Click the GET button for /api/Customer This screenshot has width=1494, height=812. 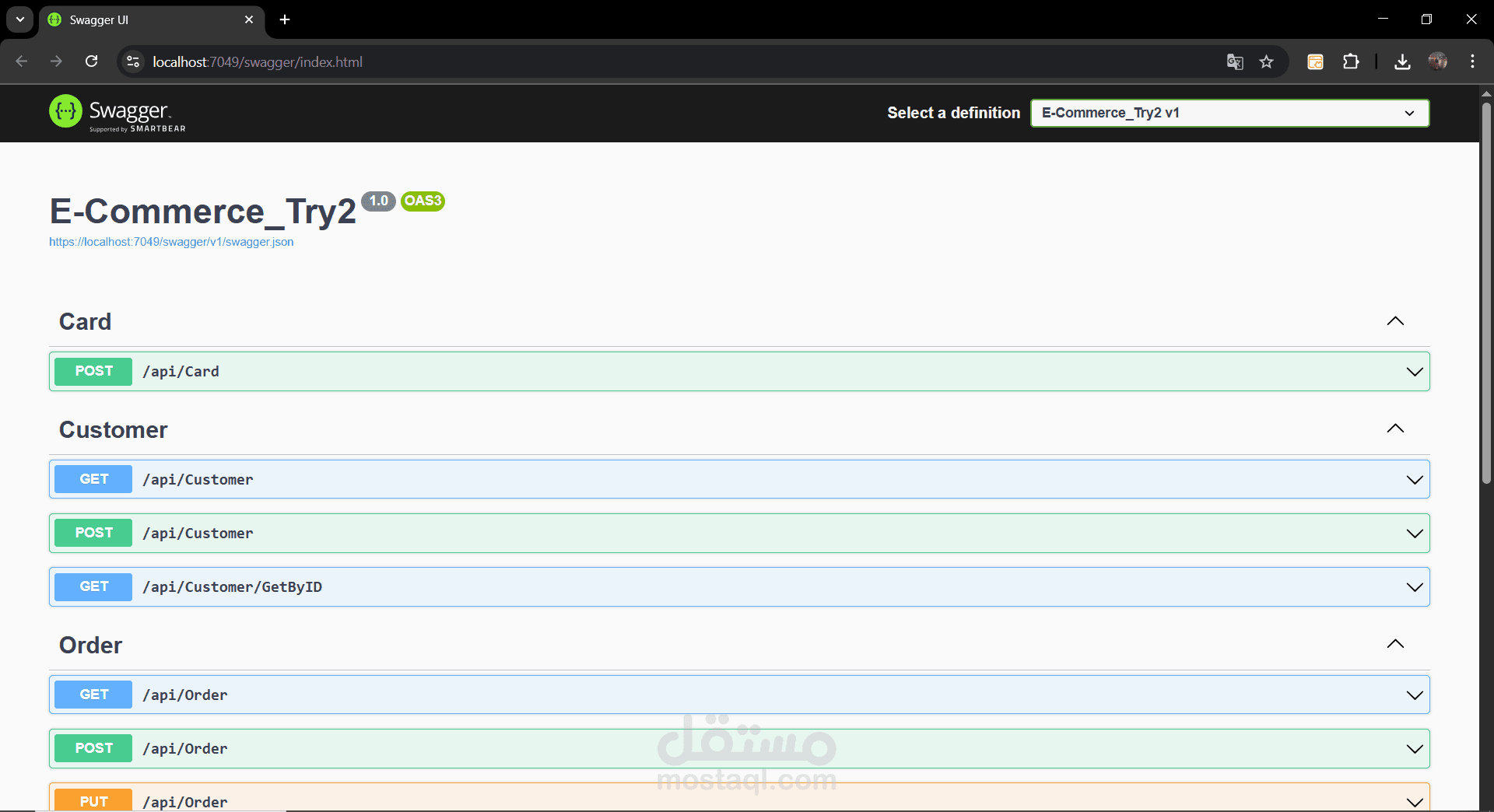pos(93,479)
